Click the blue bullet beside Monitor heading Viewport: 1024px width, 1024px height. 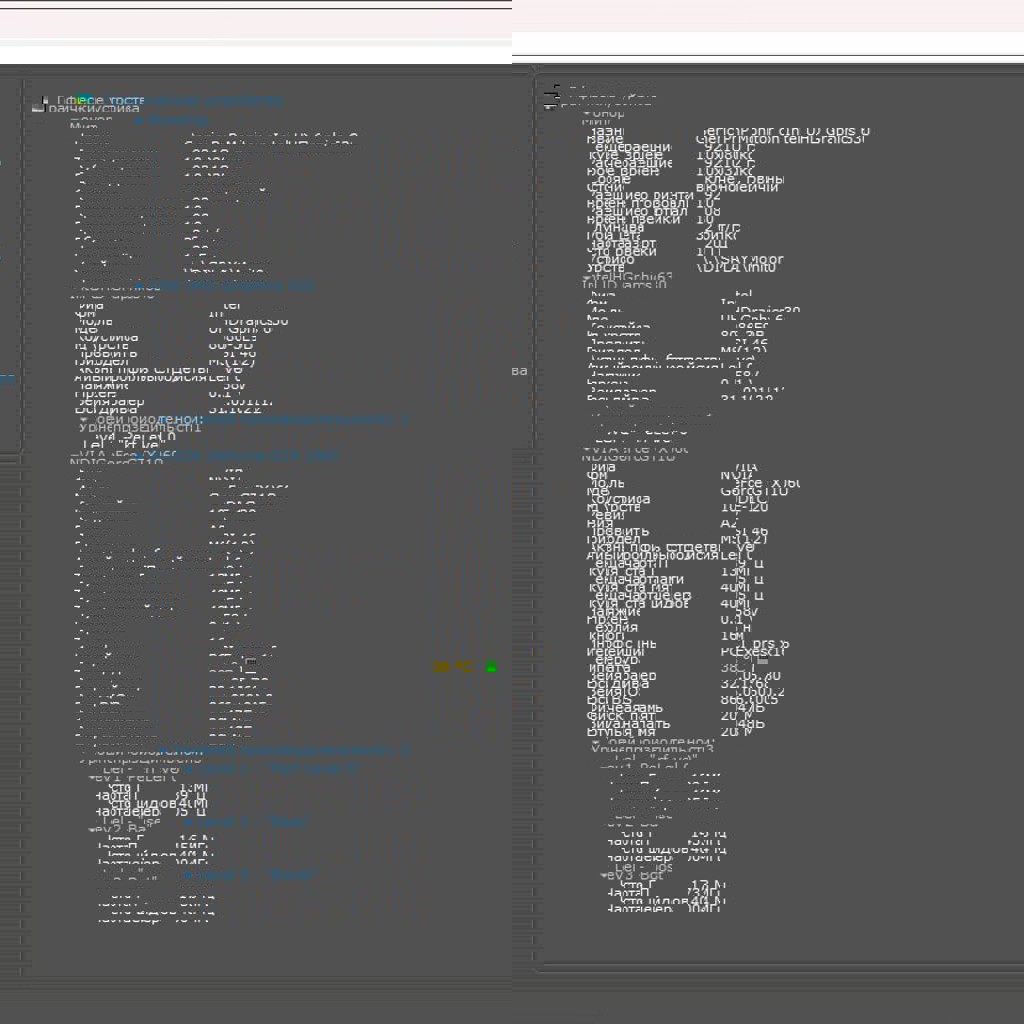click(139, 121)
